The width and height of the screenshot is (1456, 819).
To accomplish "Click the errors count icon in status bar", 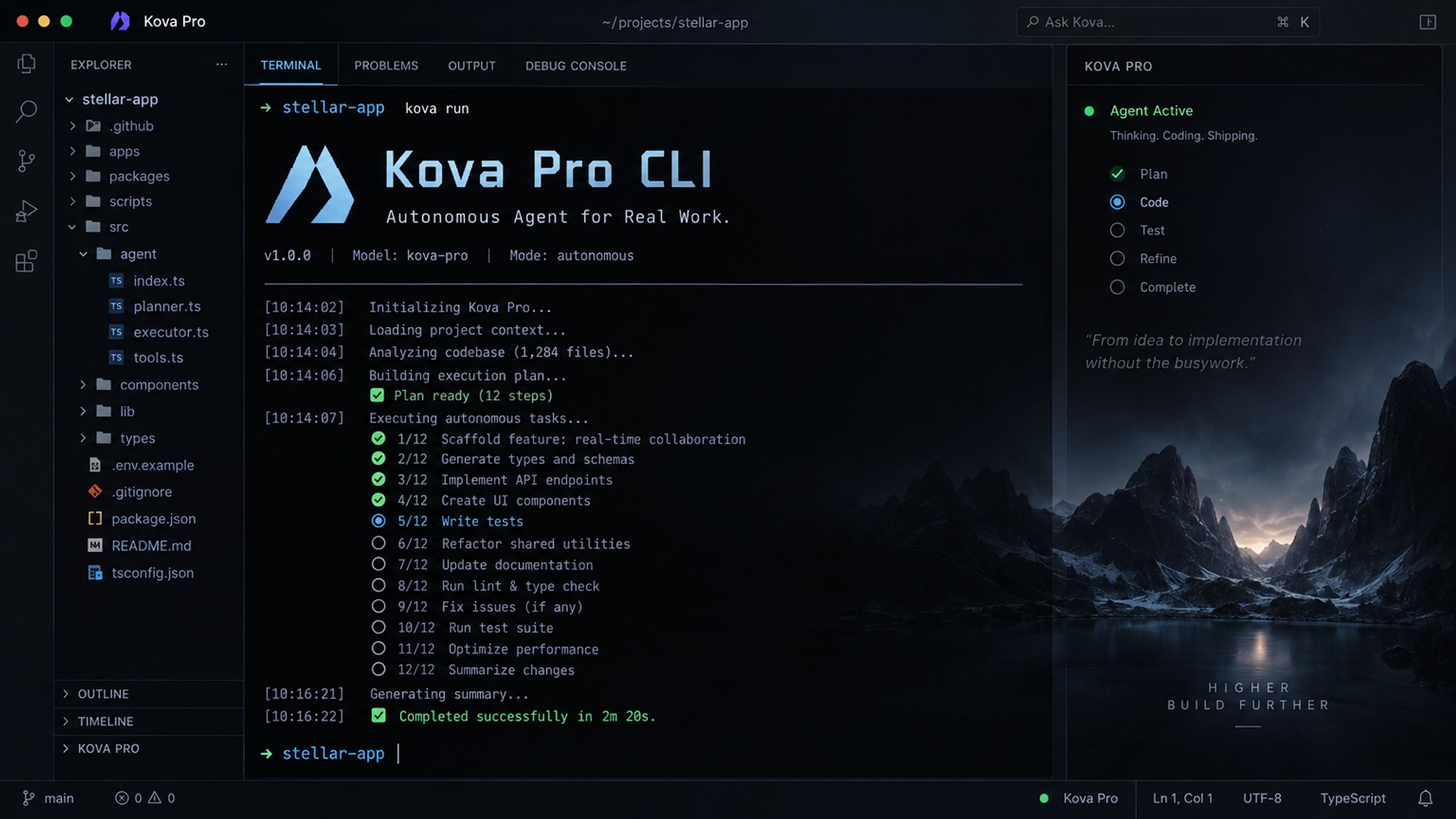I will (x=122, y=798).
